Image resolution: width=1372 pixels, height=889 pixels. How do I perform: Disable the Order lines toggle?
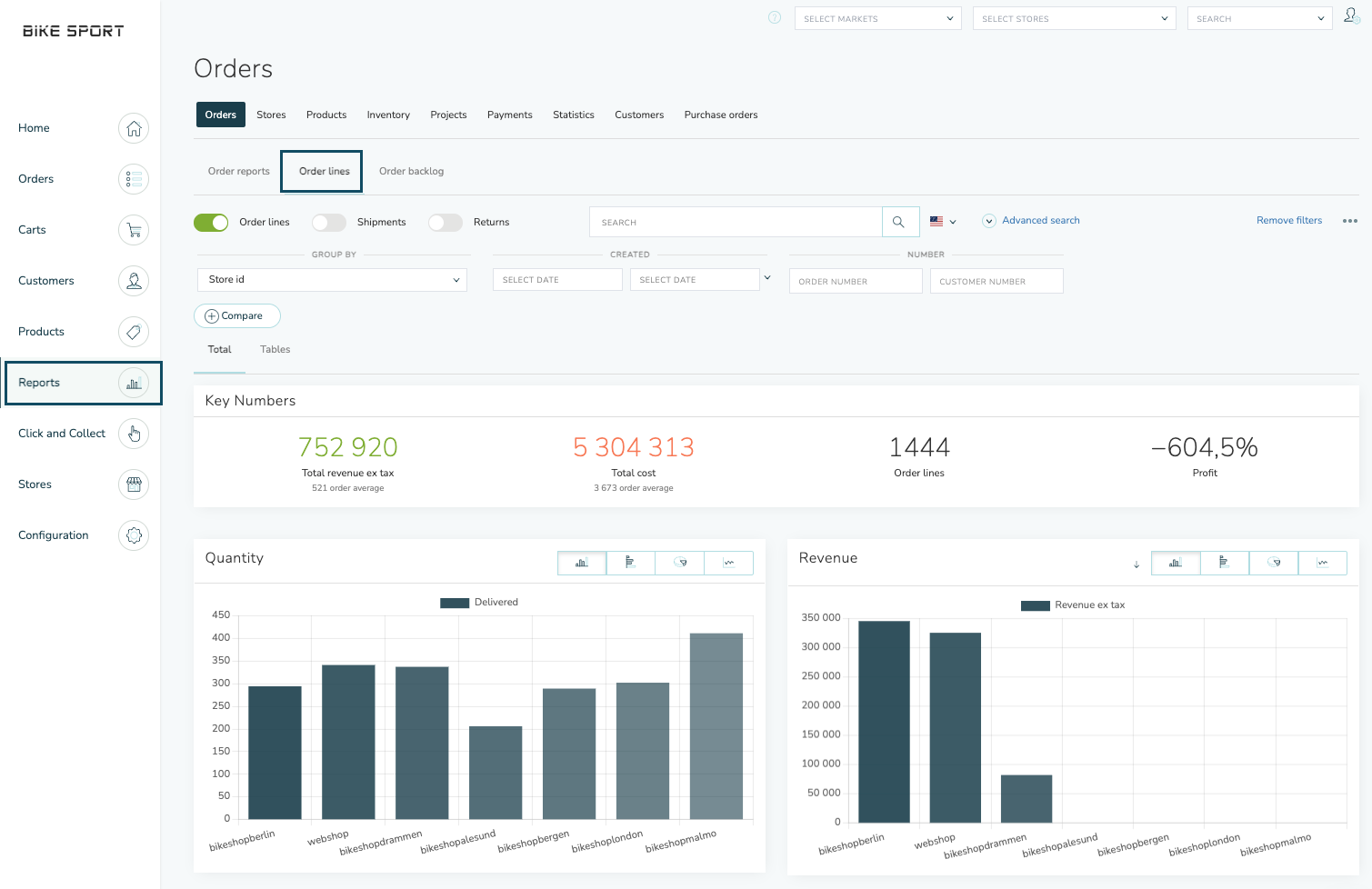[x=211, y=223]
